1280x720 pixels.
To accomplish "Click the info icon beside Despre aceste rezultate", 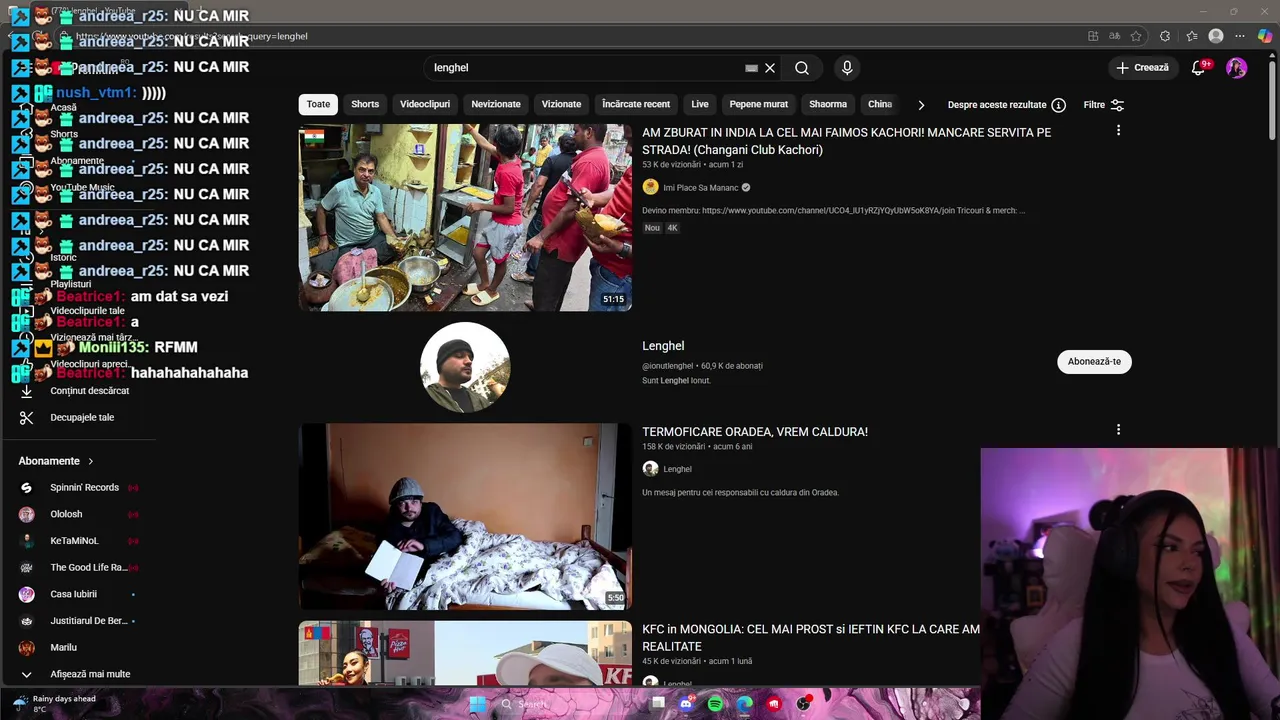I will click(1058, 105).
